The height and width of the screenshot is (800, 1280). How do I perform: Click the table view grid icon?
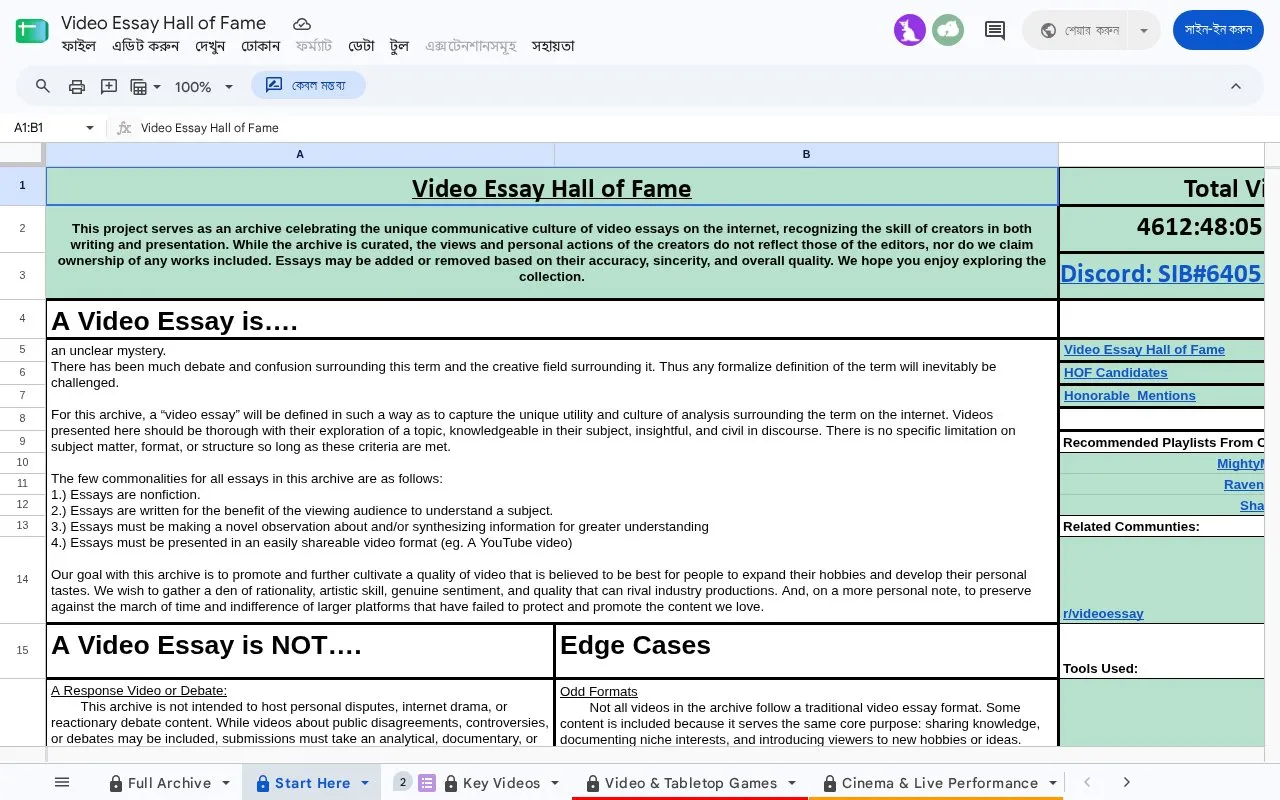point(139,87)
